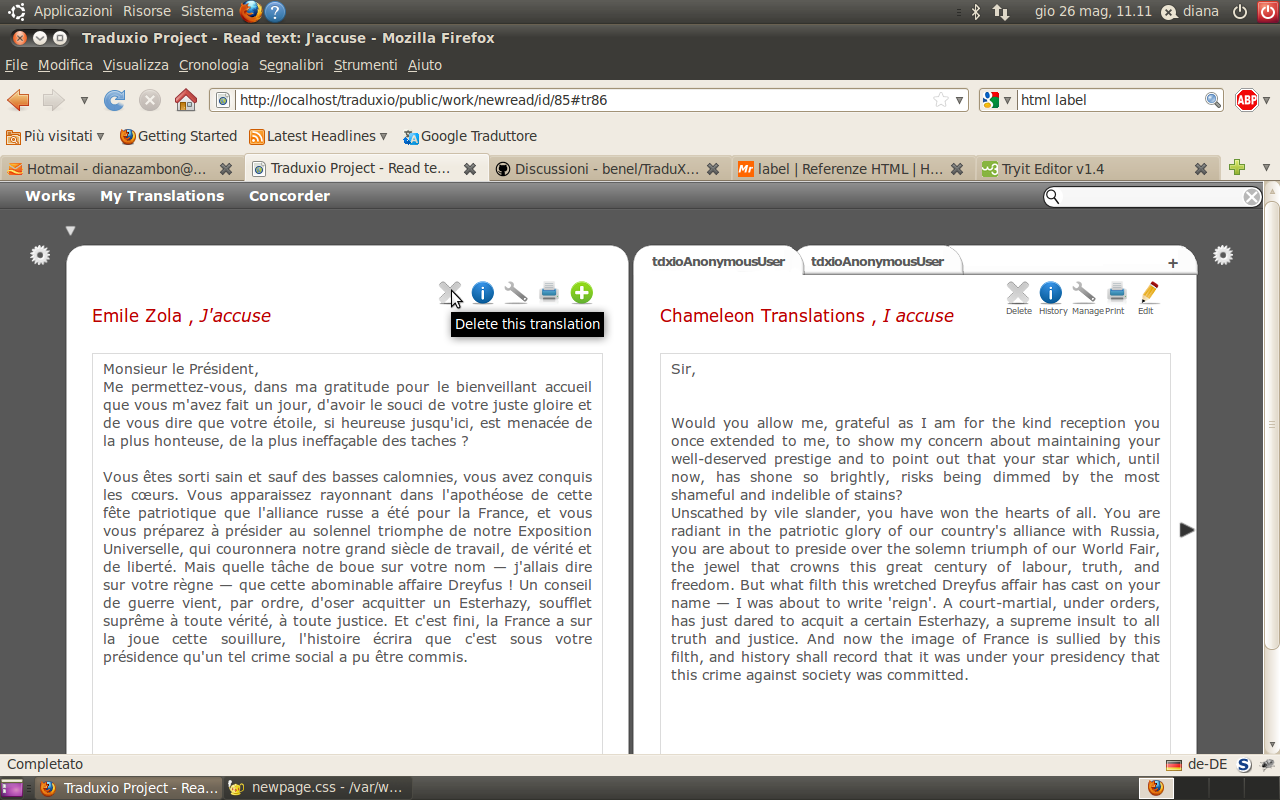The image size is (1280, 800).
Task: Select first tdxioAnonymousUser translation tab
Action: 718,261
